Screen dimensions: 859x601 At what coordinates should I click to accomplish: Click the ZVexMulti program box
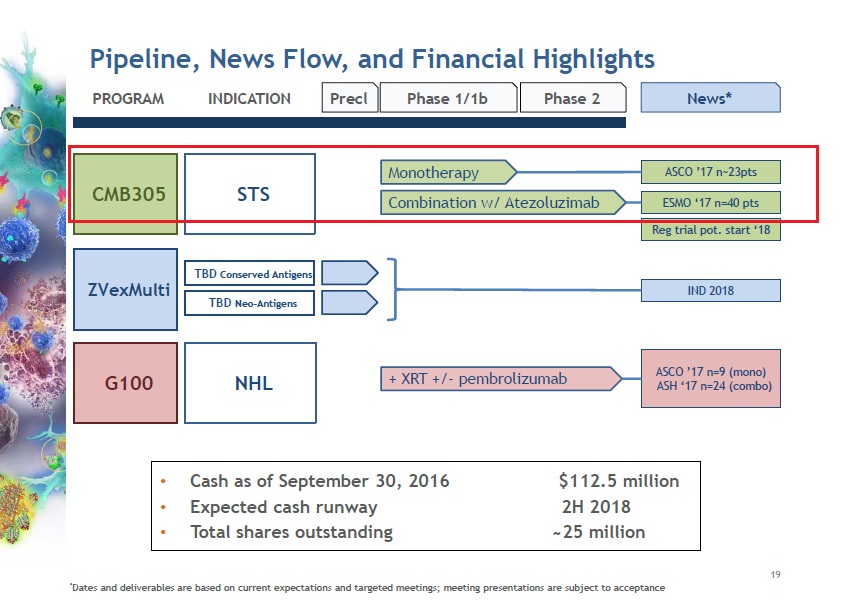coord(125,290)
